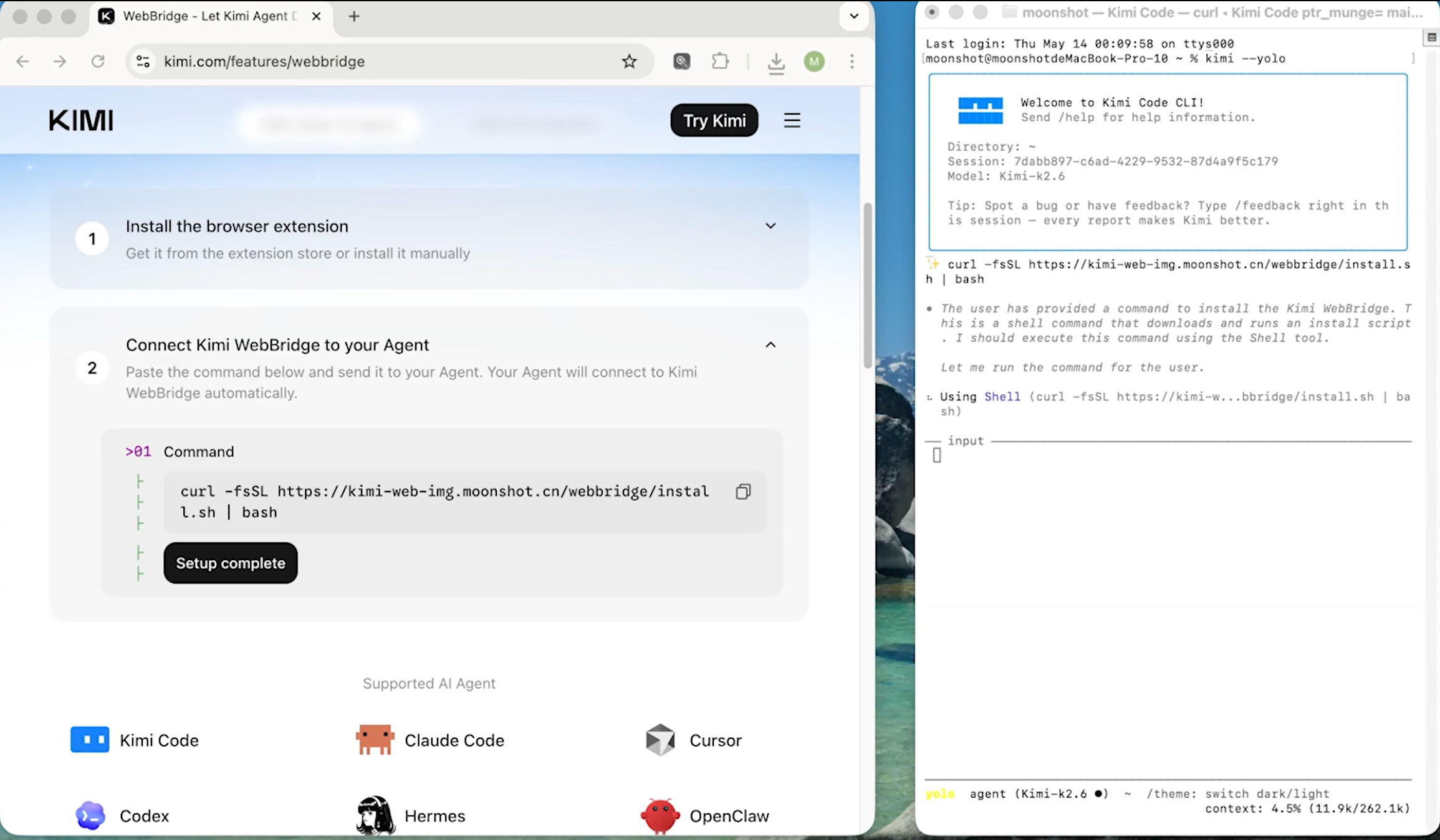The image size is (1440, 840).
Task: Open the Kimi extension icon in toolbar
Action: click(x=682, y=61)
